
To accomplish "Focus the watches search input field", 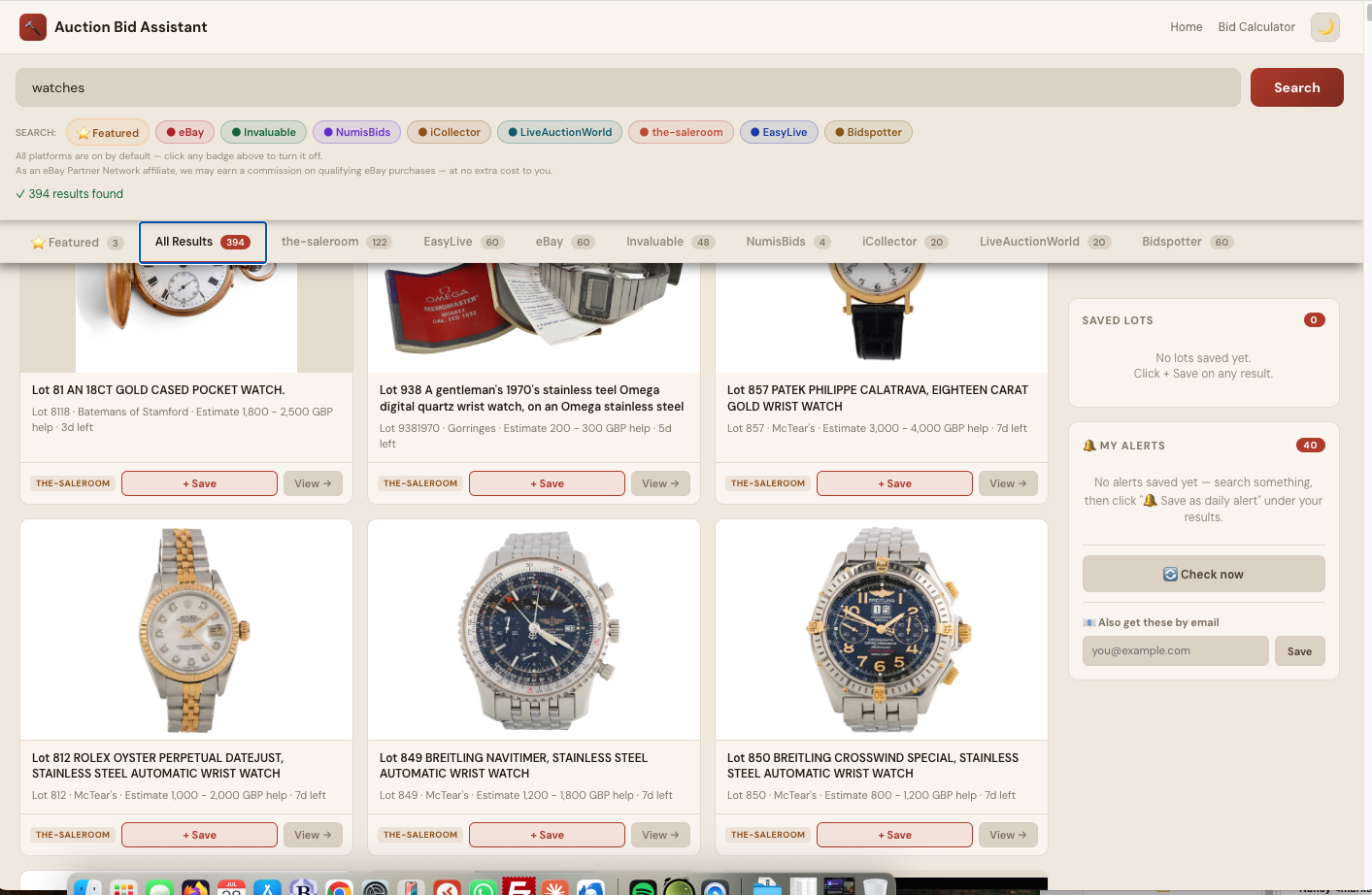I will click(628, 87).
